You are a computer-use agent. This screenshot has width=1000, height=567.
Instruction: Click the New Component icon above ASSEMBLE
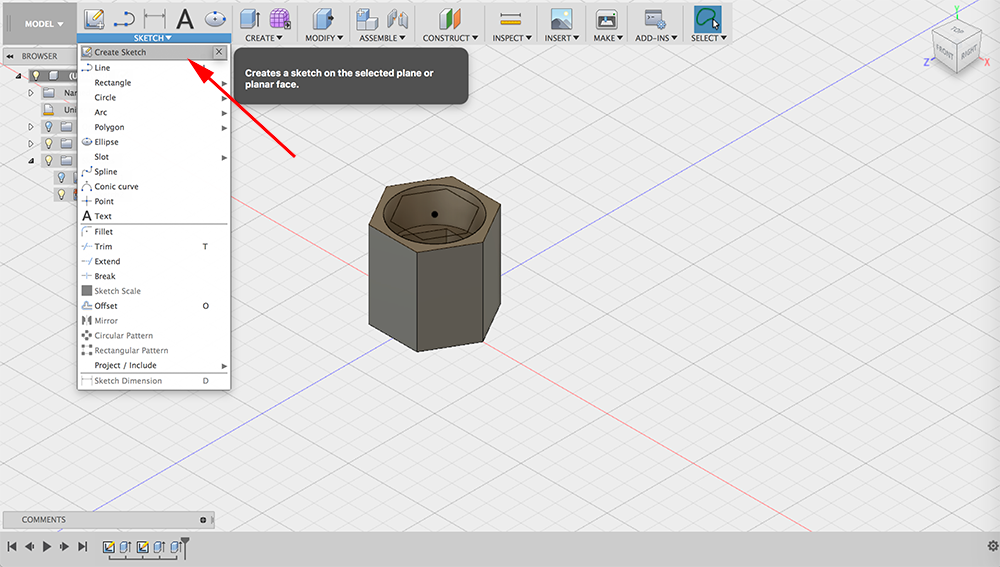tap(367, 19)
